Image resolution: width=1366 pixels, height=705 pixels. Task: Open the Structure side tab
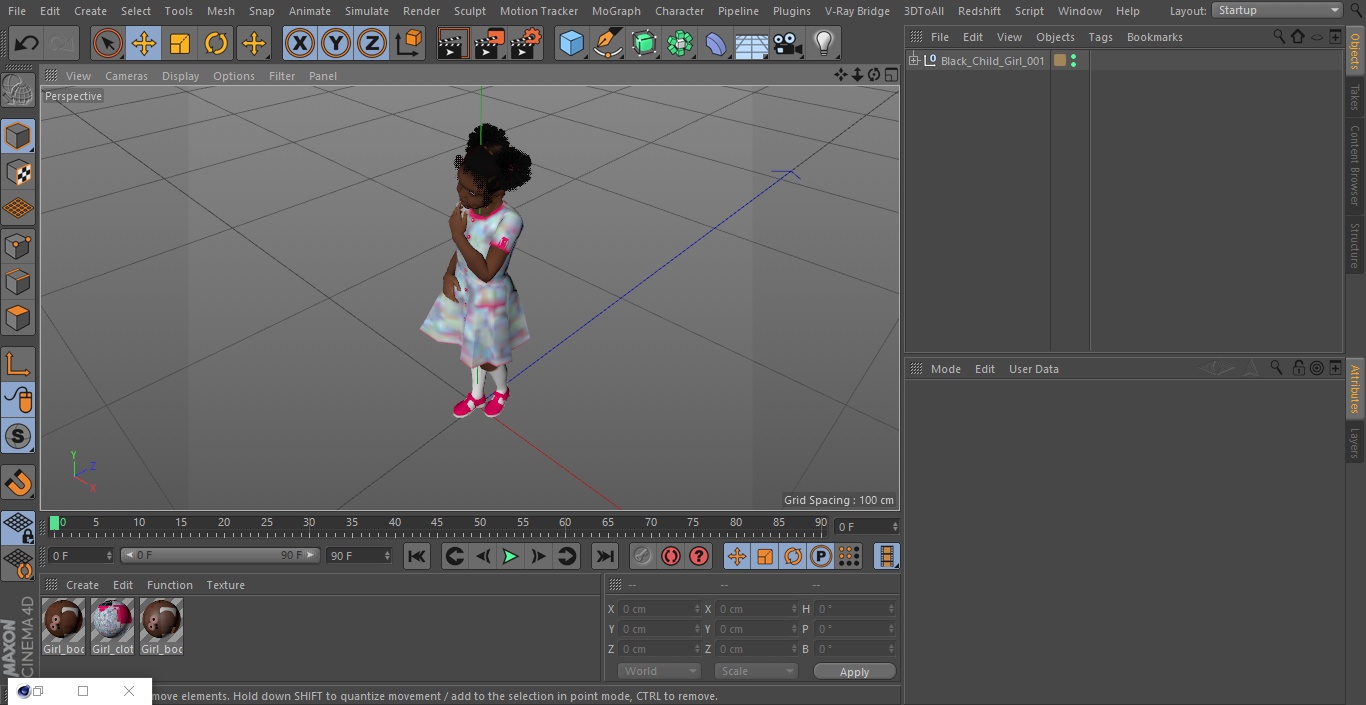click(x=1355, y=245)
